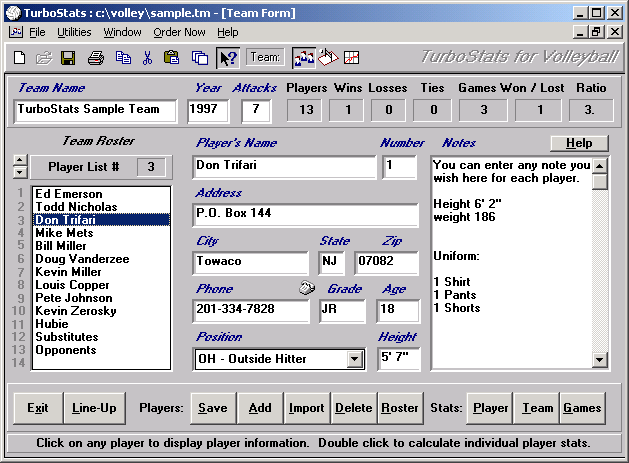Click the Player's Name field
629x463 pixels.
[284, 167]
